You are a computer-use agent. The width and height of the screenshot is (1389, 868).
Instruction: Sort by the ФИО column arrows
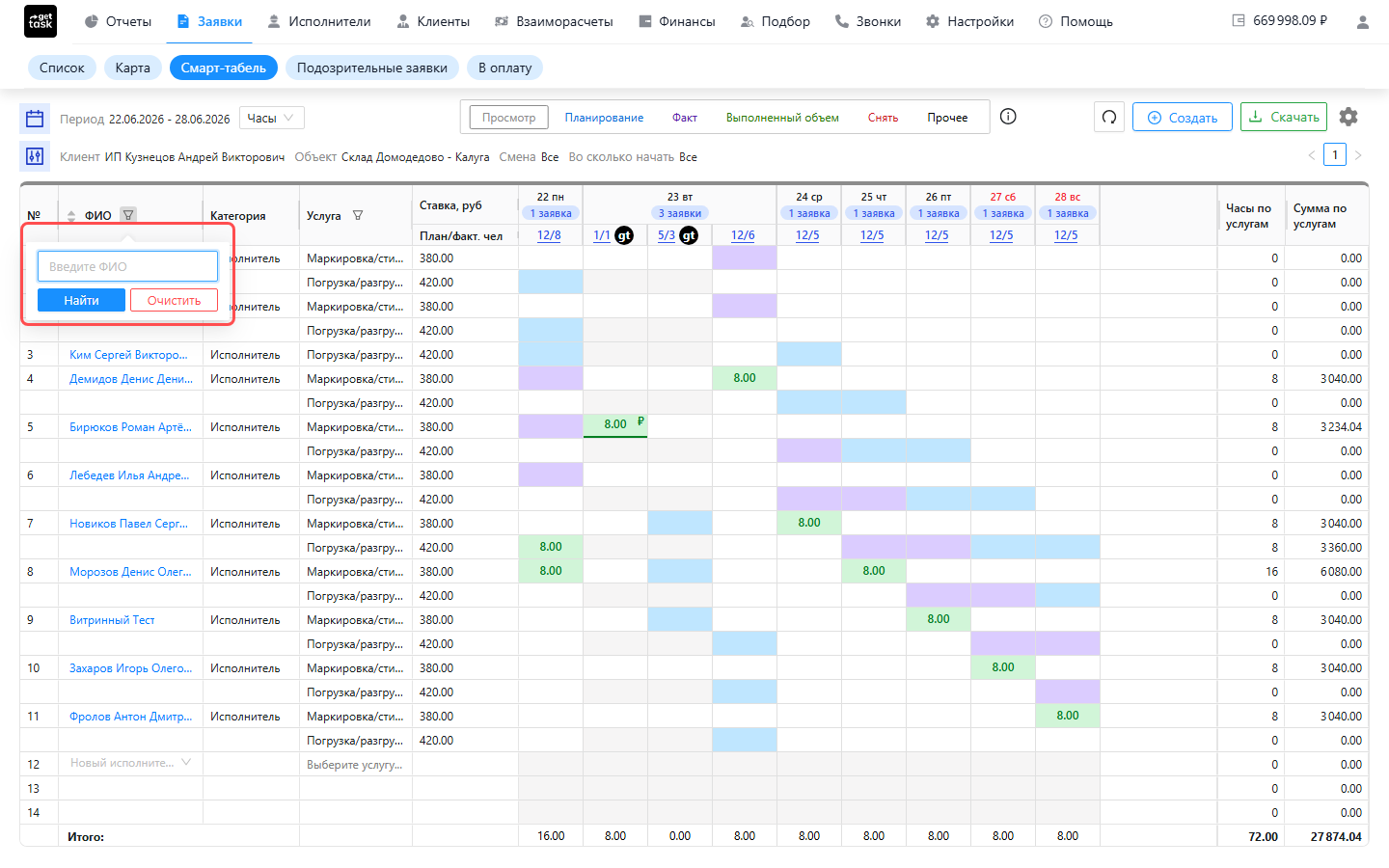(x=71, y=216)
